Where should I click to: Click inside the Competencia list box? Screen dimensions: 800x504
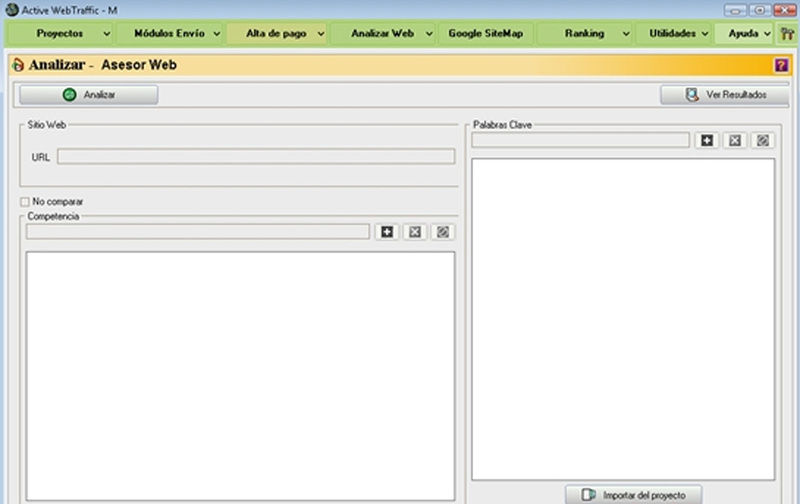(x=240, y=376)
